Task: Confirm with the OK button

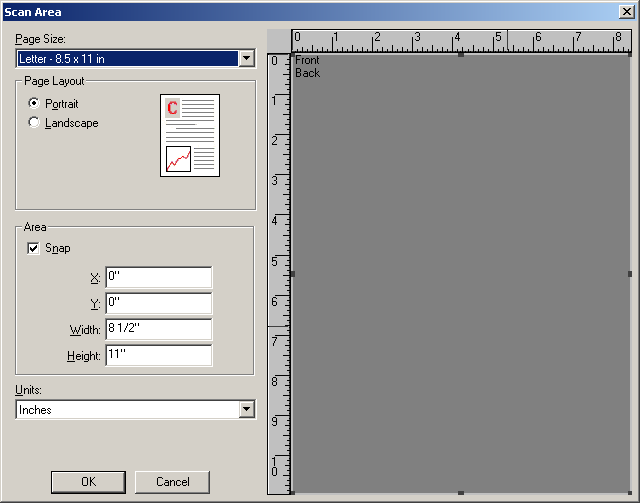Action: tap(89, 482)
